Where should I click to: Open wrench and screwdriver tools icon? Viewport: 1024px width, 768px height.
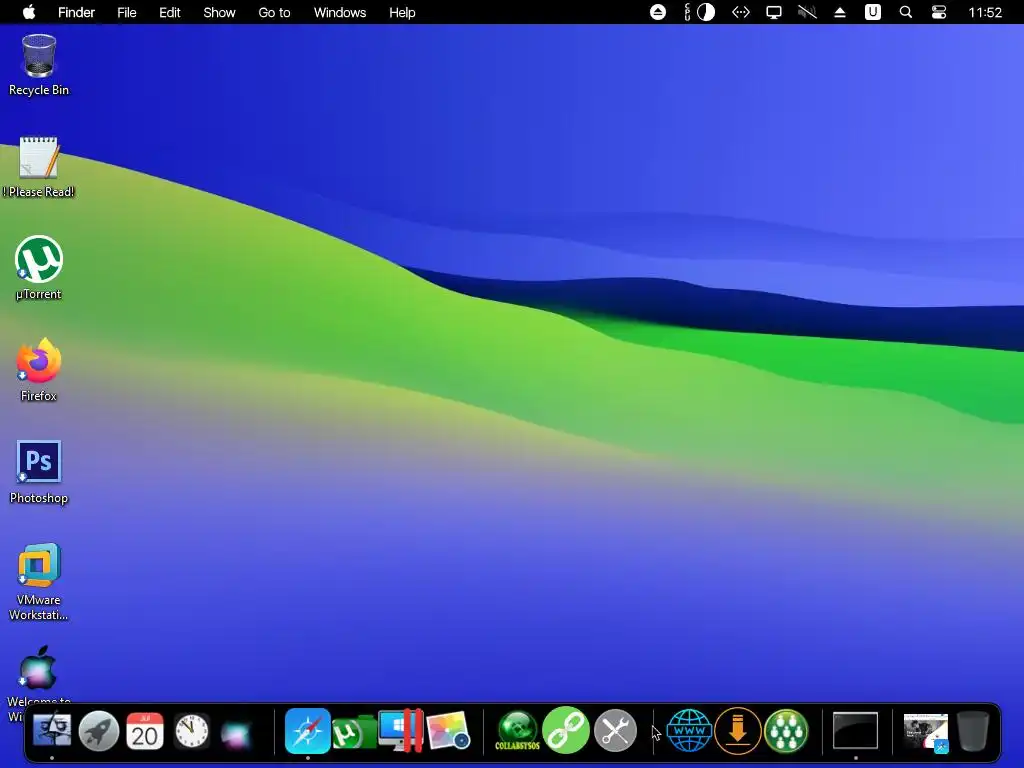pos(615,731)
